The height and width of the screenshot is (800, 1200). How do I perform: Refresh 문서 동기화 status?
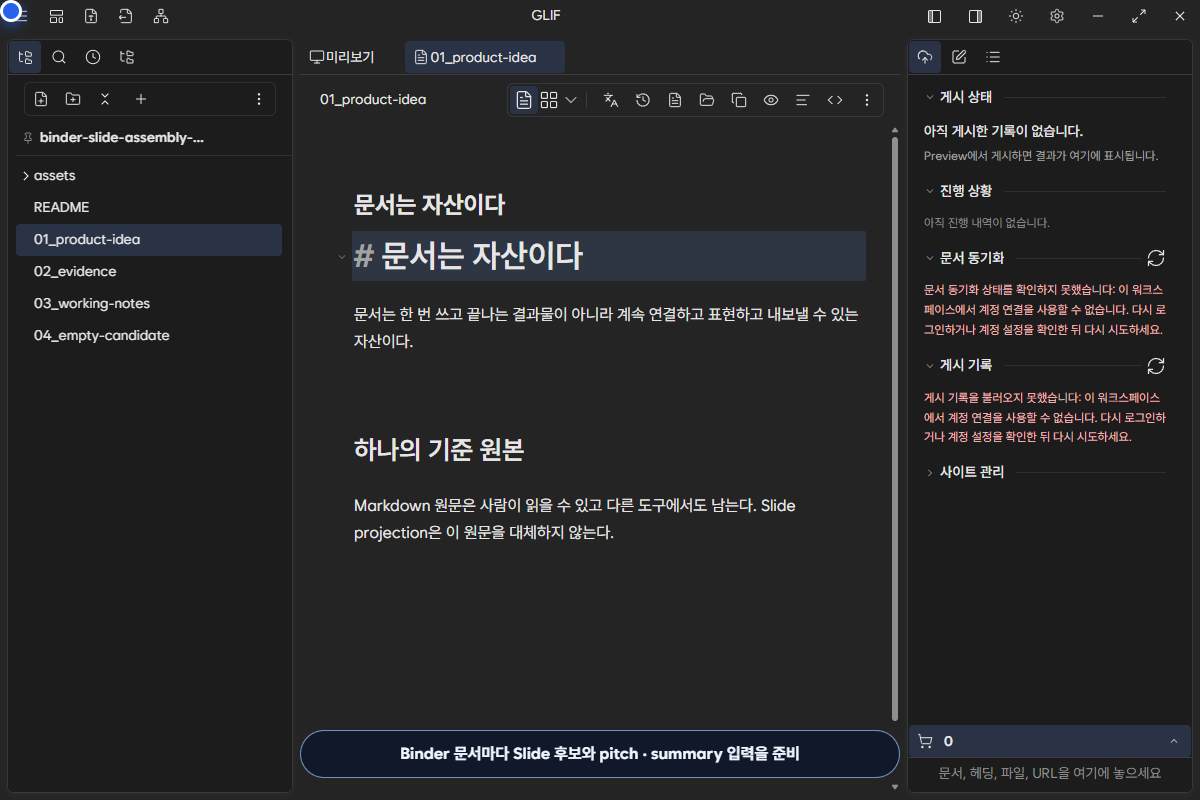pos(1156,258)
